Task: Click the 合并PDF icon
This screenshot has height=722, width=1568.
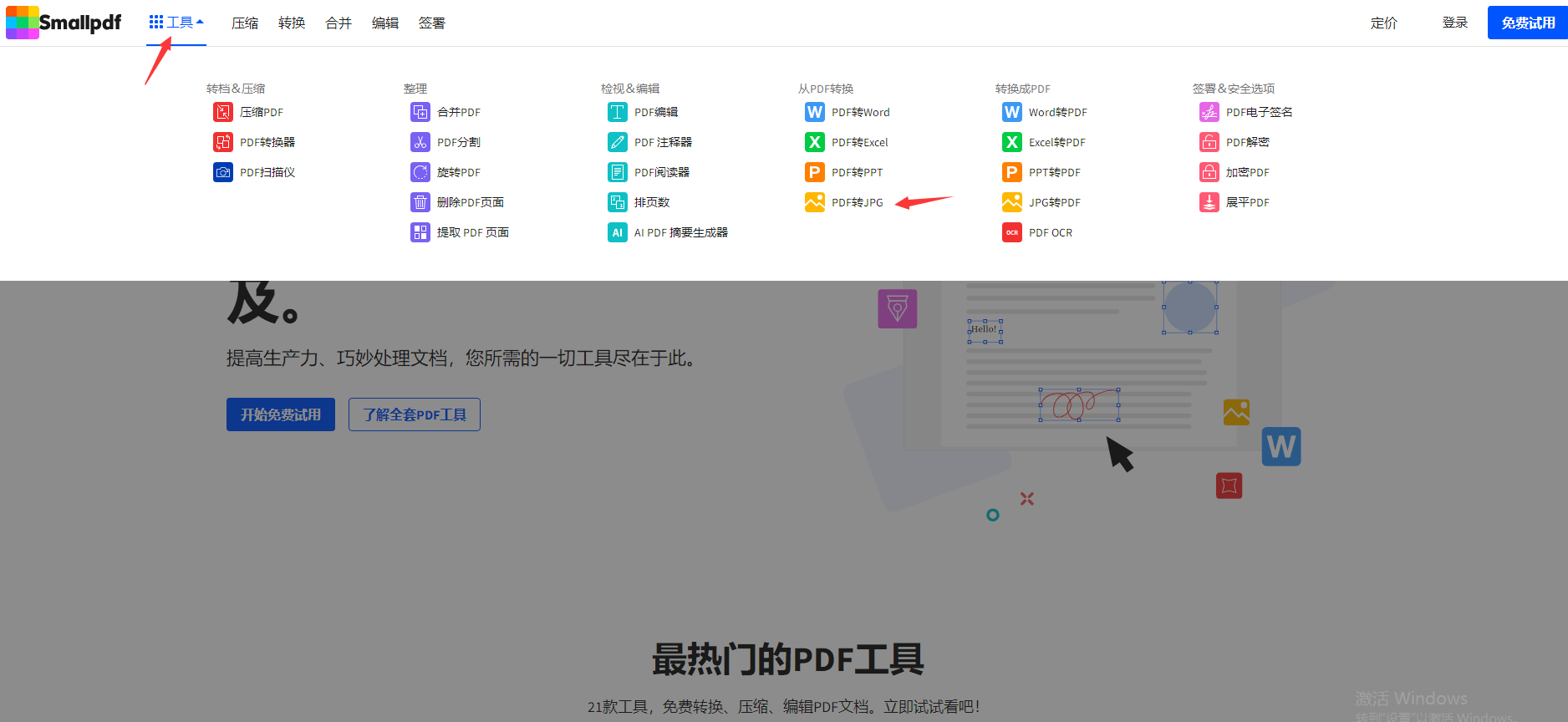Action: [420, 112]
